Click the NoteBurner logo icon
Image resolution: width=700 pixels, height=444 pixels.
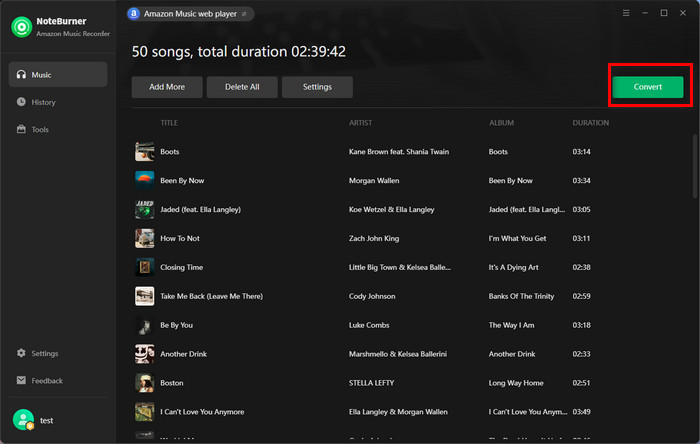click(21, 27)
